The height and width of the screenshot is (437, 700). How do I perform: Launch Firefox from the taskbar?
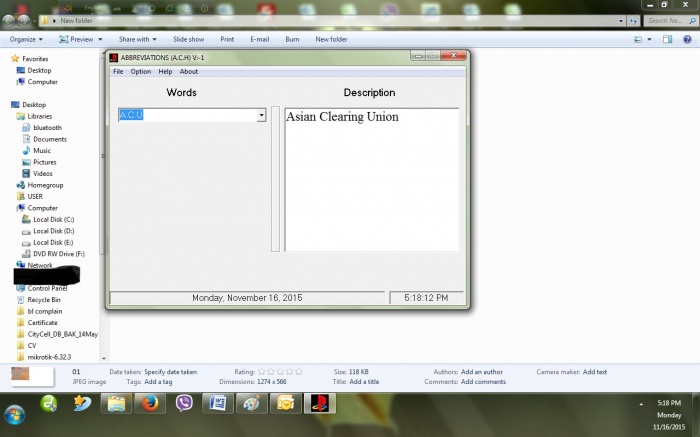click(x=150, y=404)
